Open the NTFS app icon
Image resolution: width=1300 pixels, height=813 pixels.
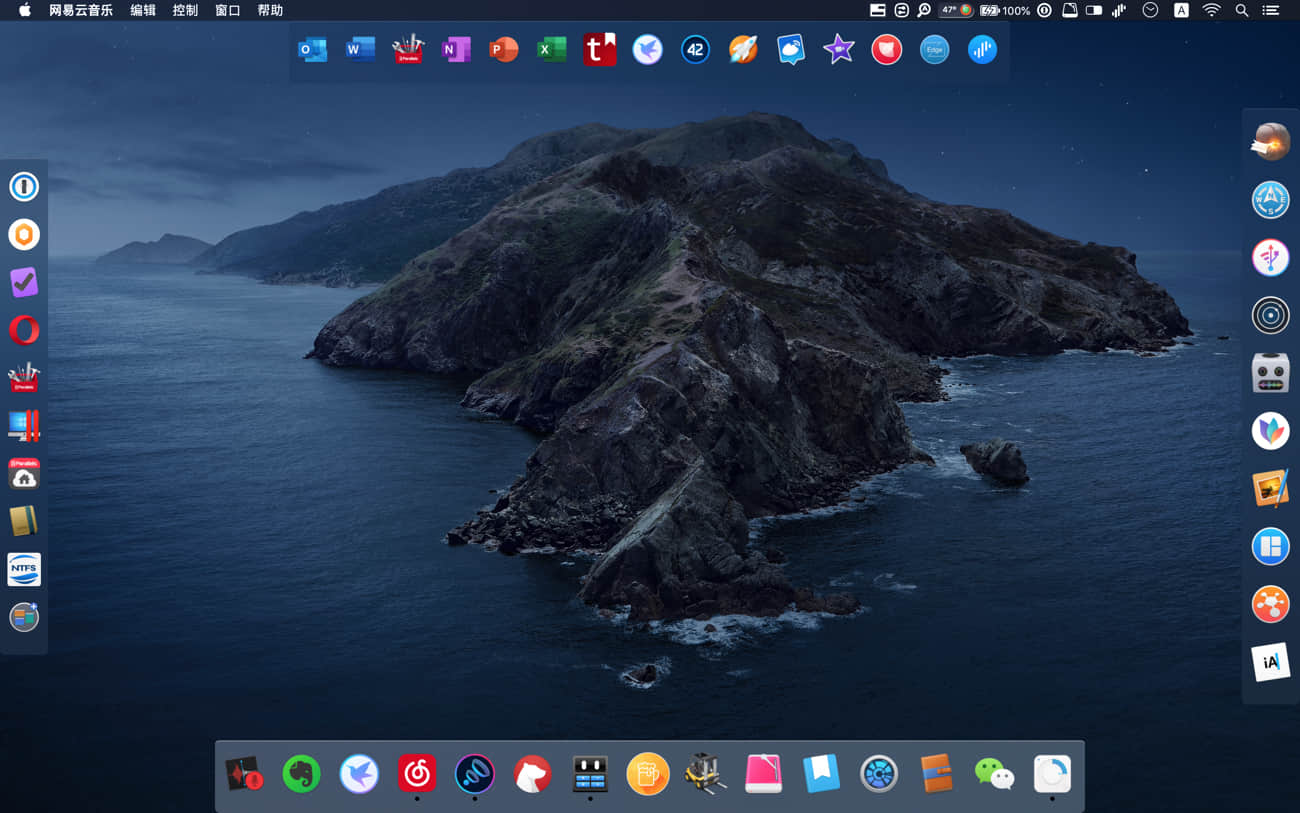(x=24, y=569)
